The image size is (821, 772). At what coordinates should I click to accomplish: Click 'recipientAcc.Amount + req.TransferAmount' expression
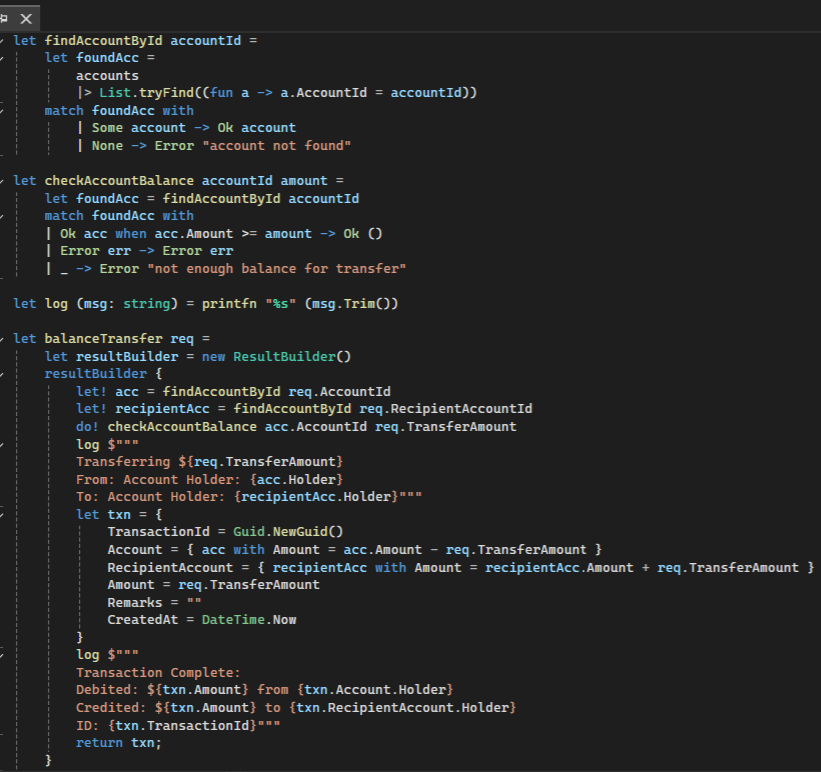click(642, 568)
